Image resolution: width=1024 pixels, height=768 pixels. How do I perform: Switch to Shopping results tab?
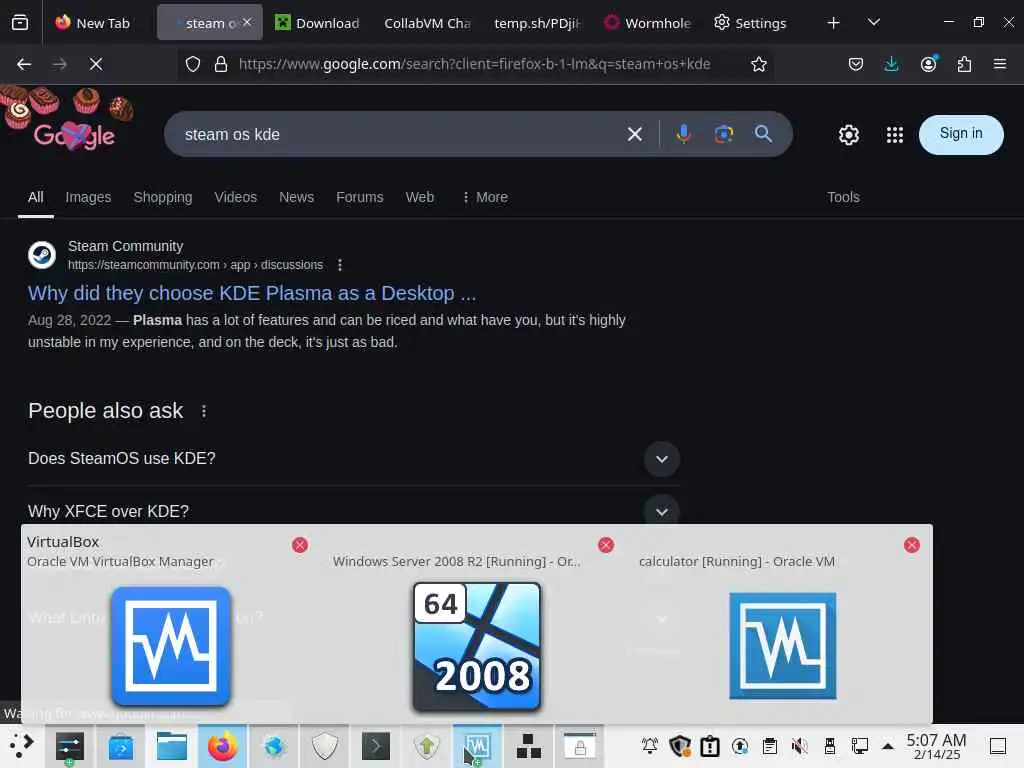pos(163,197)
